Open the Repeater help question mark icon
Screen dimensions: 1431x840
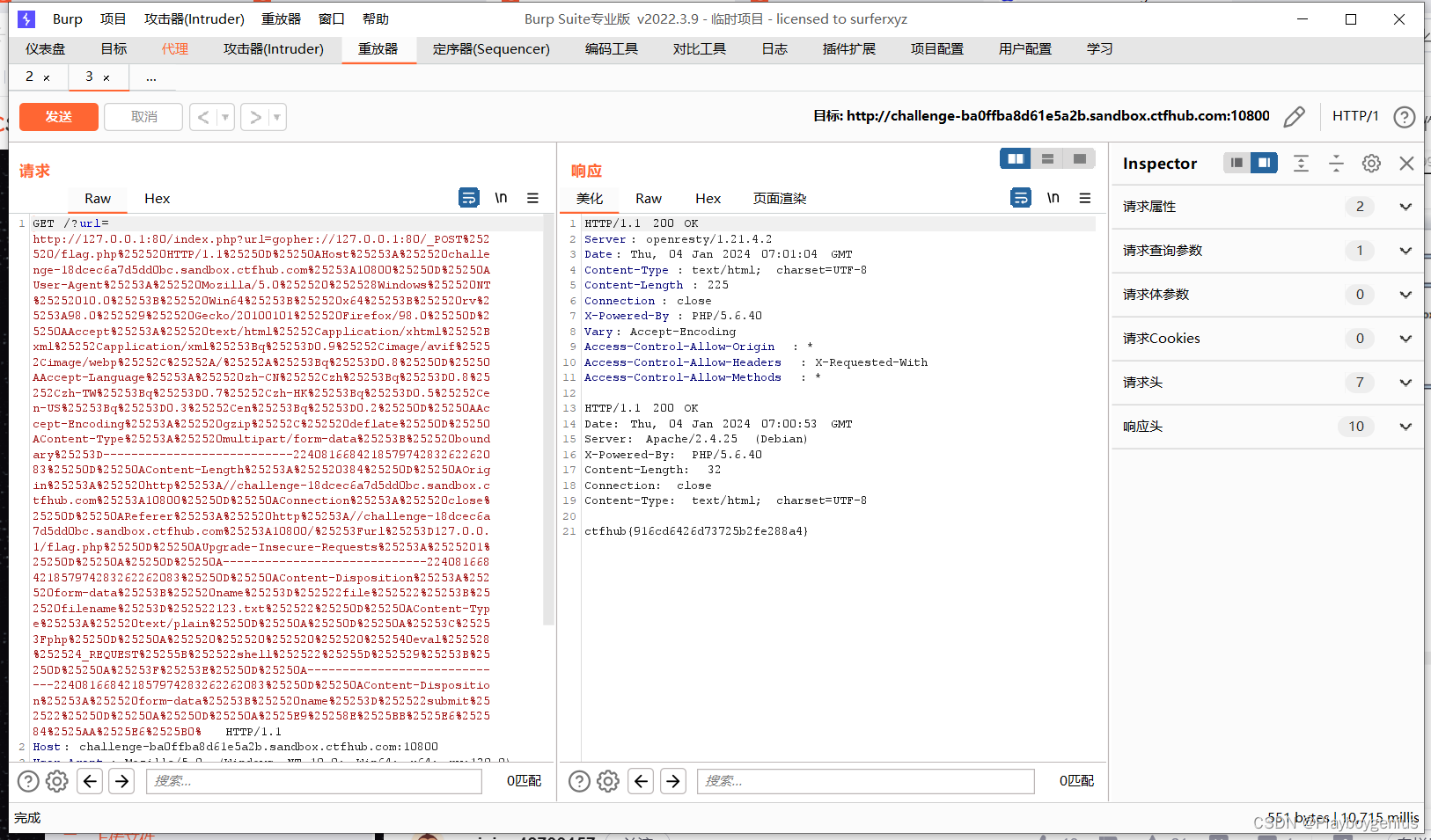tap(1405, 116)
